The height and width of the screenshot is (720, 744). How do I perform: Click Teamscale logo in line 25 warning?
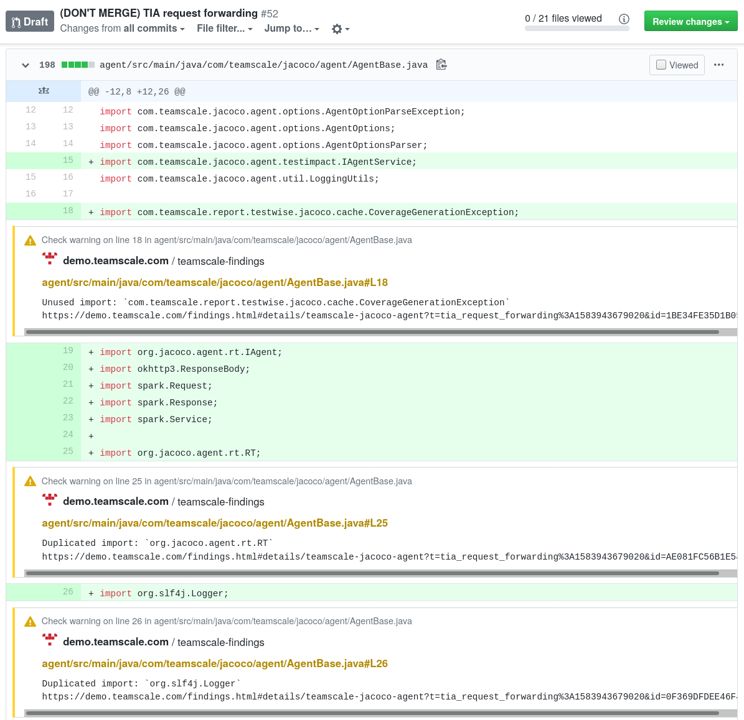pos(49,499)
